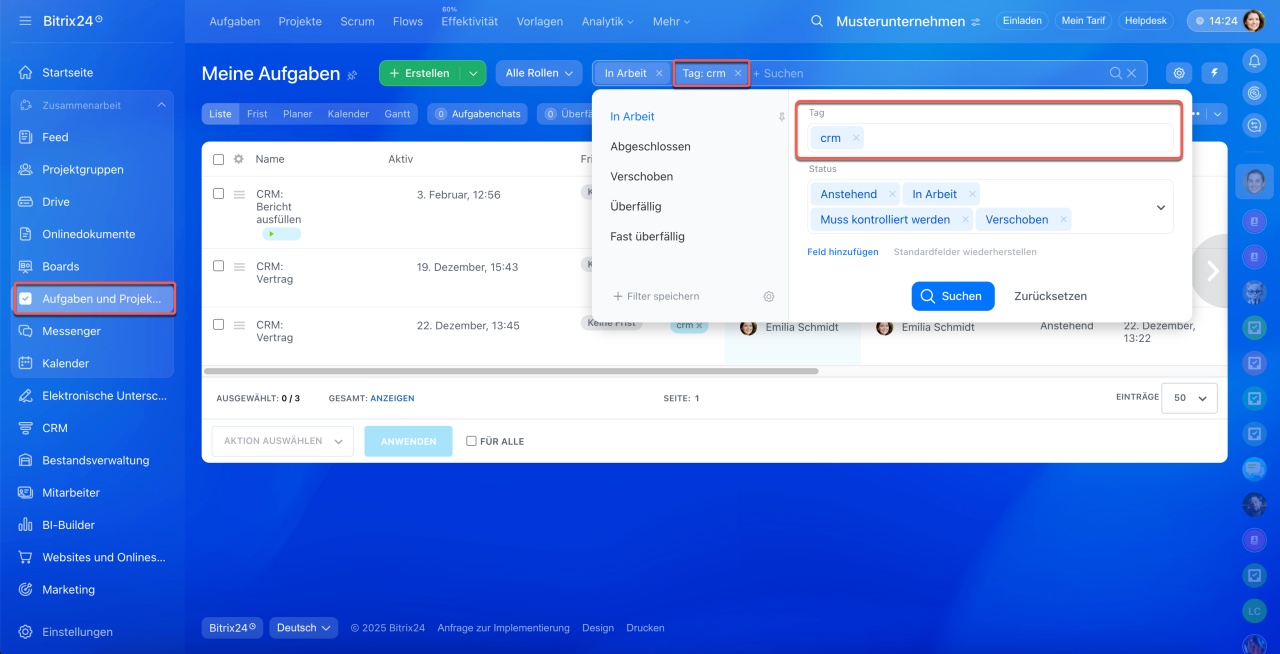Open row menu for CRM: Bericht ausfüllen
The width and height of the screenshot is (1280, 654).
tap(240, 194)
